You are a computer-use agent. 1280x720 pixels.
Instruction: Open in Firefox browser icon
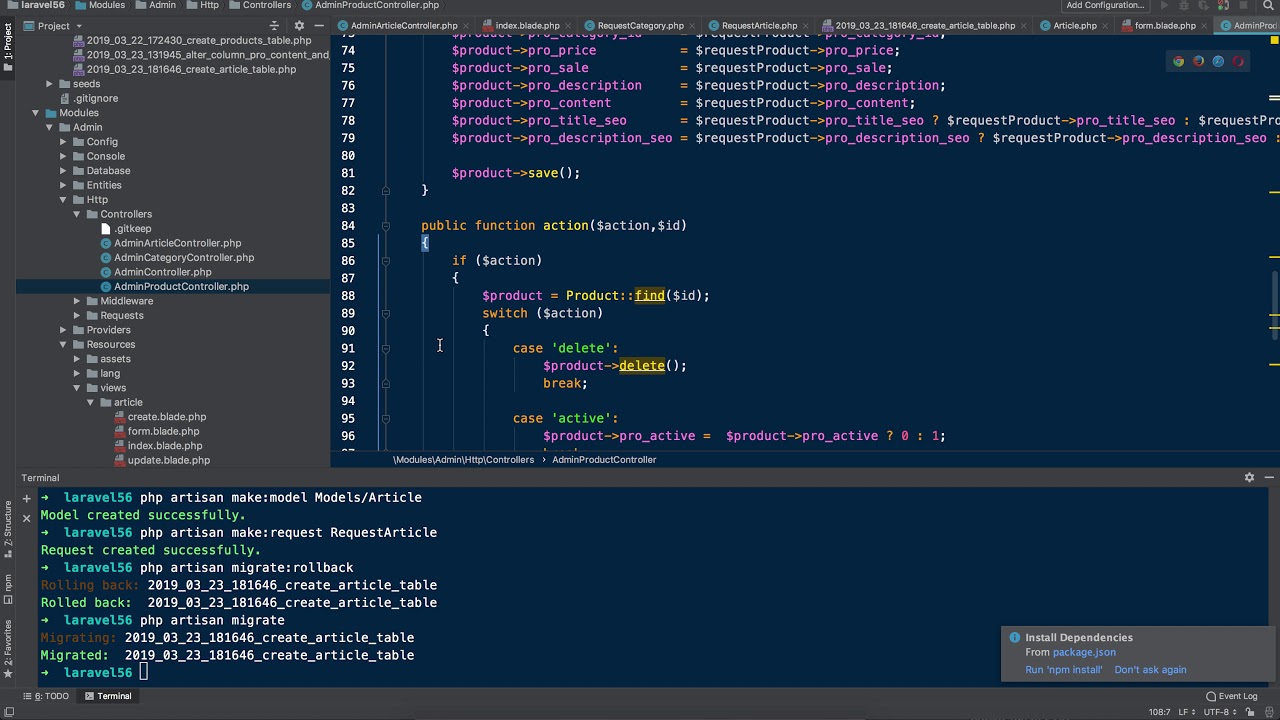coord(1198,62)
